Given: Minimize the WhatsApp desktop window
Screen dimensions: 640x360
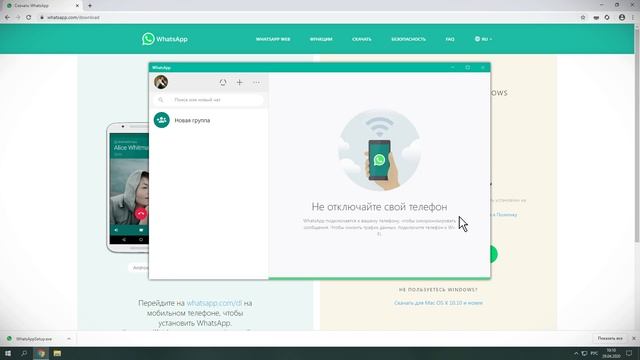Looking at the screenshot, I should tap(453, 67).
